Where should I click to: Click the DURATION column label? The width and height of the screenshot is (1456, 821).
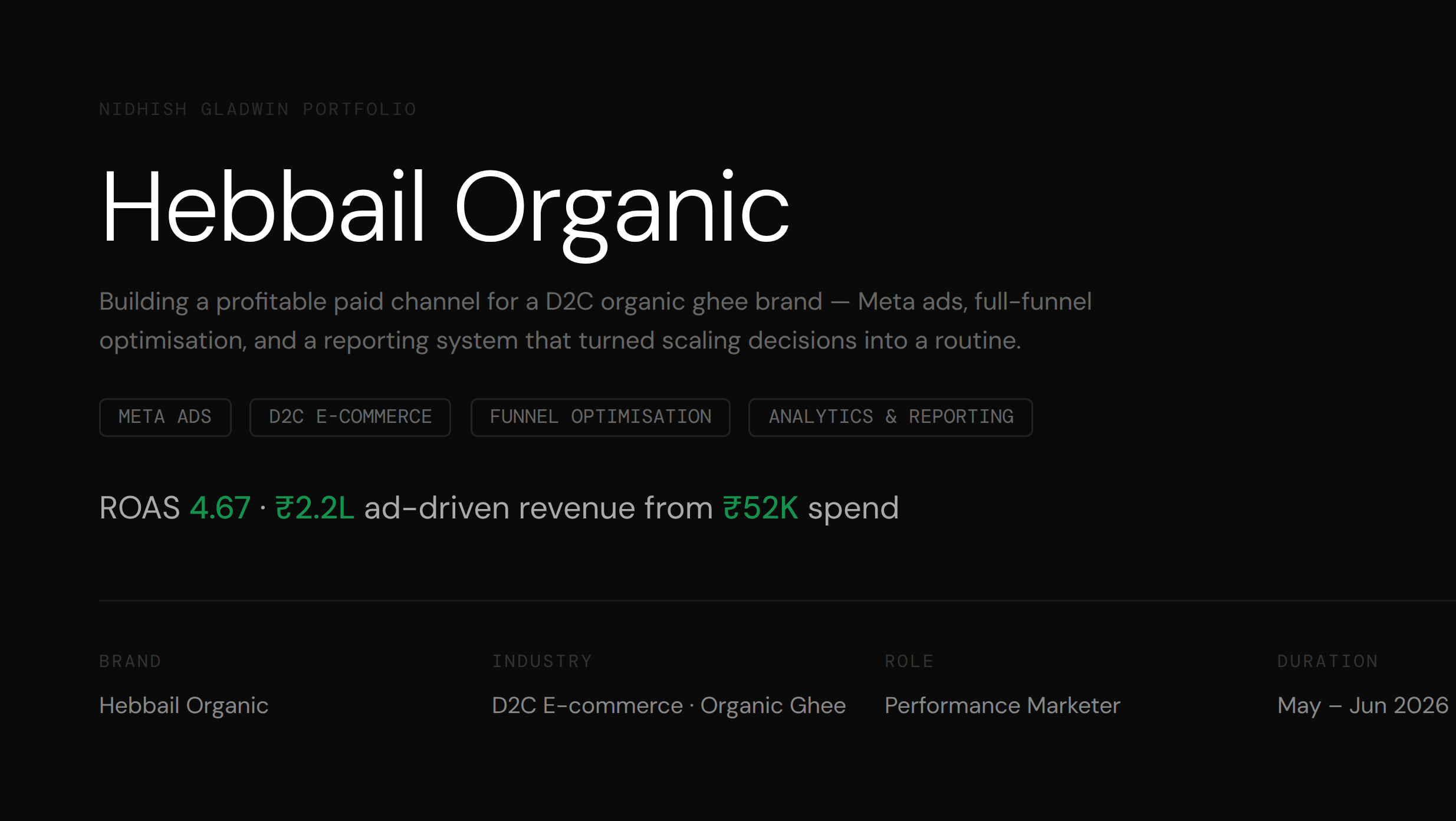(x=1327, y=661)
